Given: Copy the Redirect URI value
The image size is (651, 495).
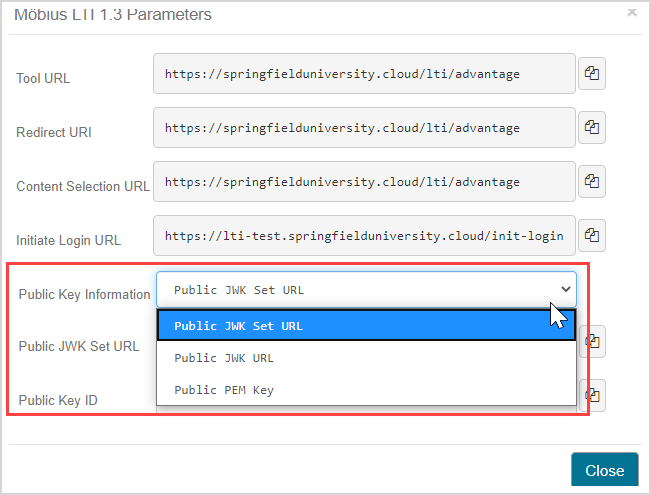Looking at the screenshot, I should pyautogui.click(x=592, y=128).
